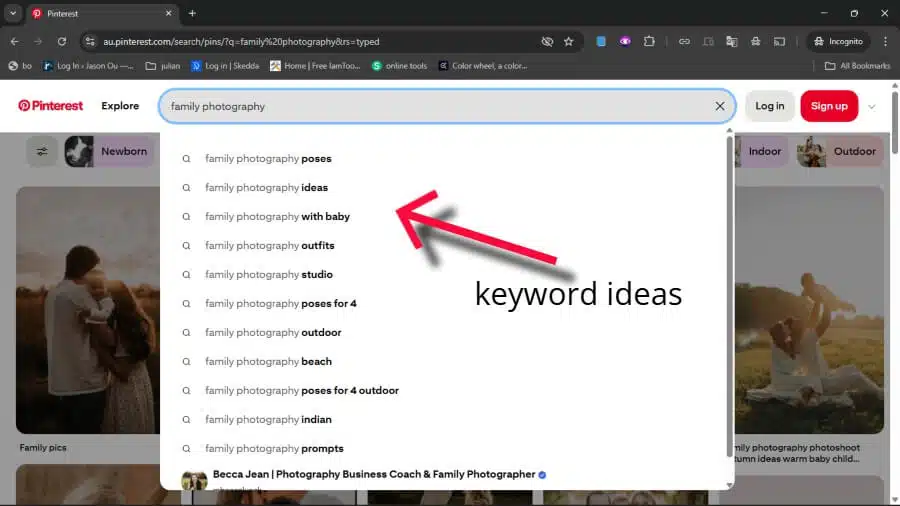
Task: Open the All Bookmarks folder
Action: pyautogui.click(x=856, y=66)
